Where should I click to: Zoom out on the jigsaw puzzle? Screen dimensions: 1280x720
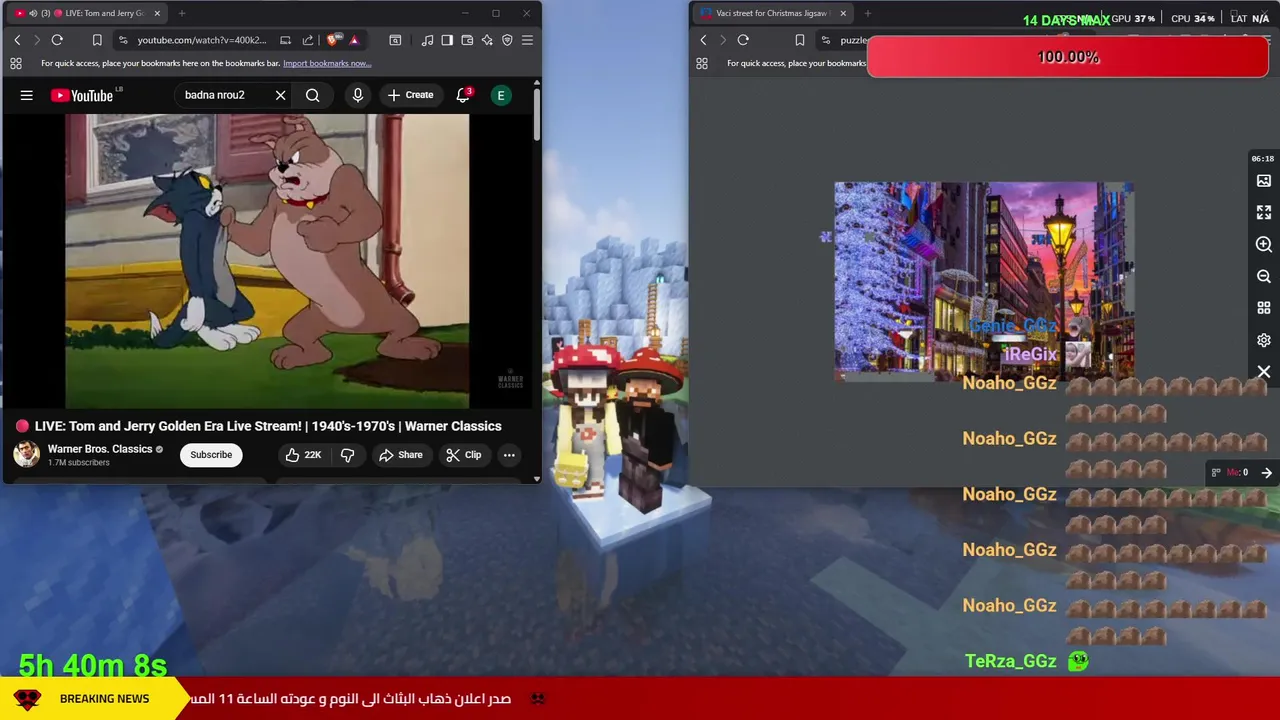[x=1264, y=277]
